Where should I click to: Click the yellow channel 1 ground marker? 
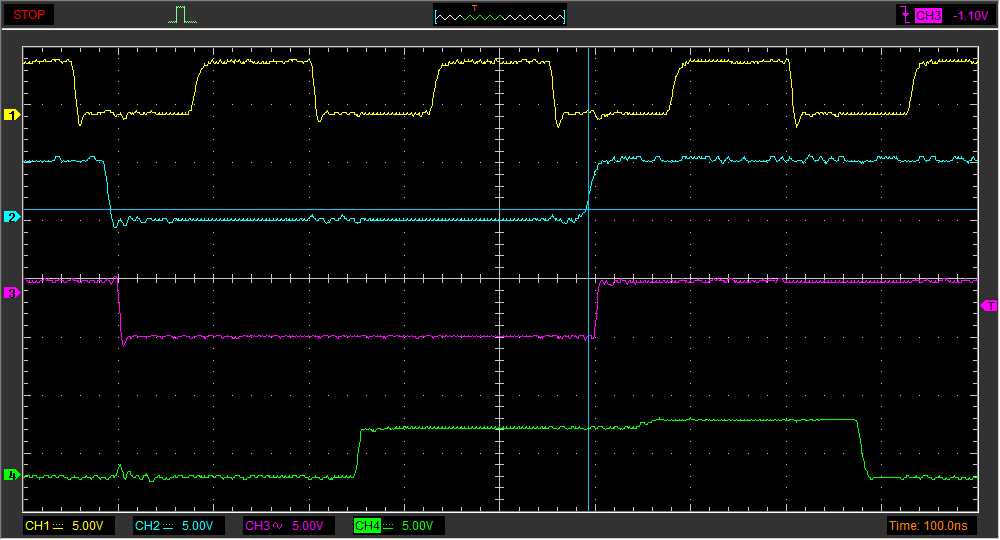[x=12, y=116]
